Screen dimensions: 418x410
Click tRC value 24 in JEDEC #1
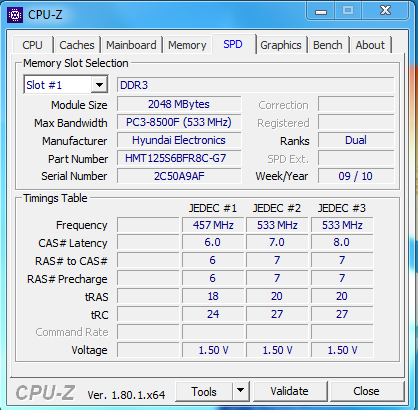(213, 314)
